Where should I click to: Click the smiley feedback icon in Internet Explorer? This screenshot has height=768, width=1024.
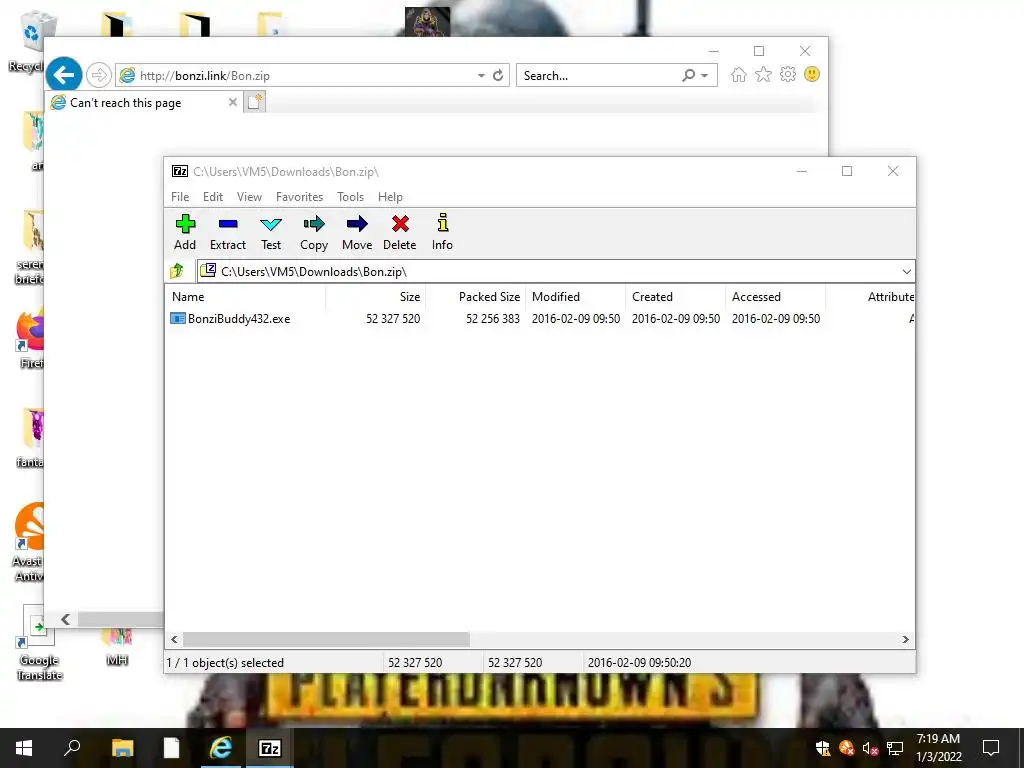[x=812, y=74]
